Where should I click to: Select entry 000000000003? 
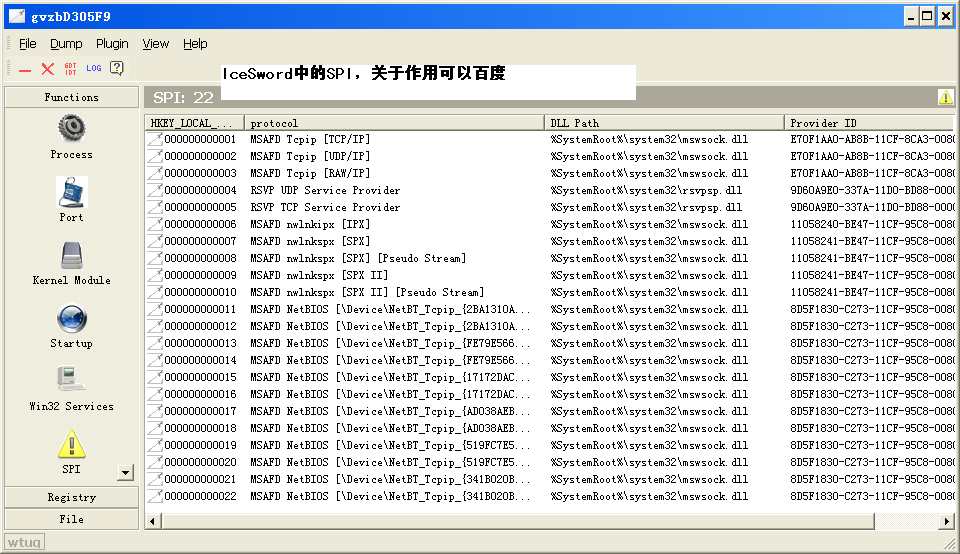[x=200, y=174]
